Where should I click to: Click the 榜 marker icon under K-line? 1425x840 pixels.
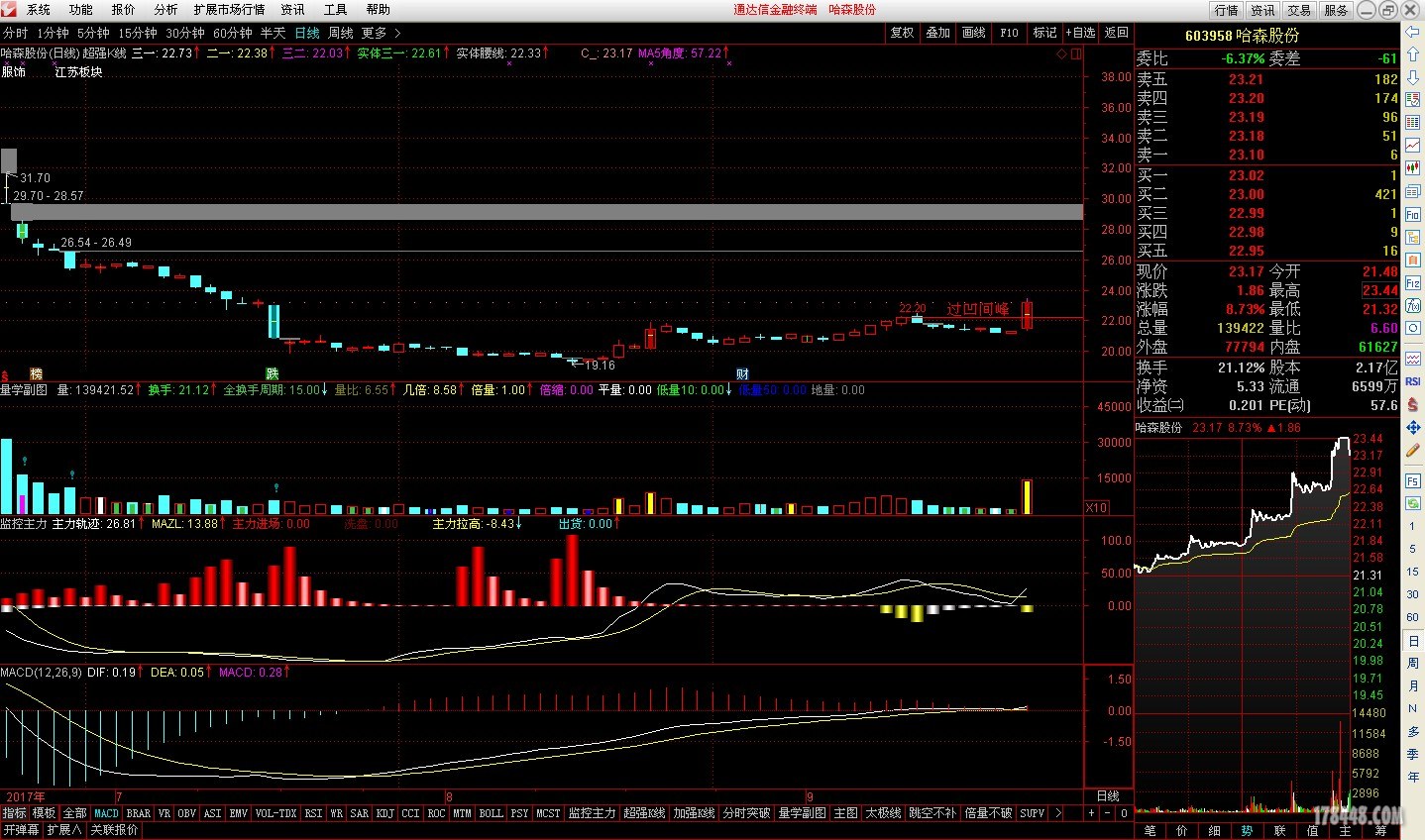36,373
